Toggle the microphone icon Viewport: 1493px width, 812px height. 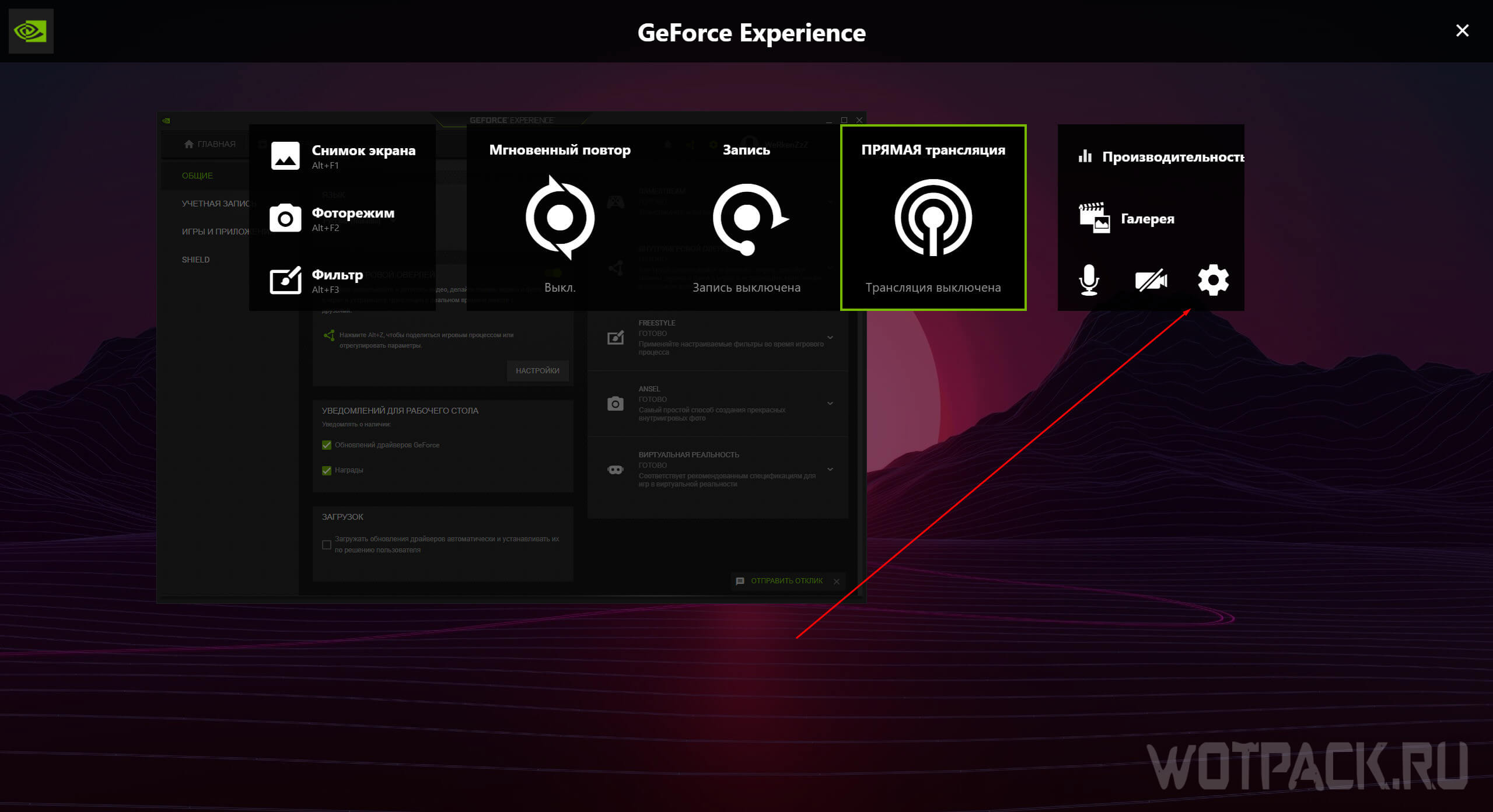pyautogui.click(x=1089, y=281)
